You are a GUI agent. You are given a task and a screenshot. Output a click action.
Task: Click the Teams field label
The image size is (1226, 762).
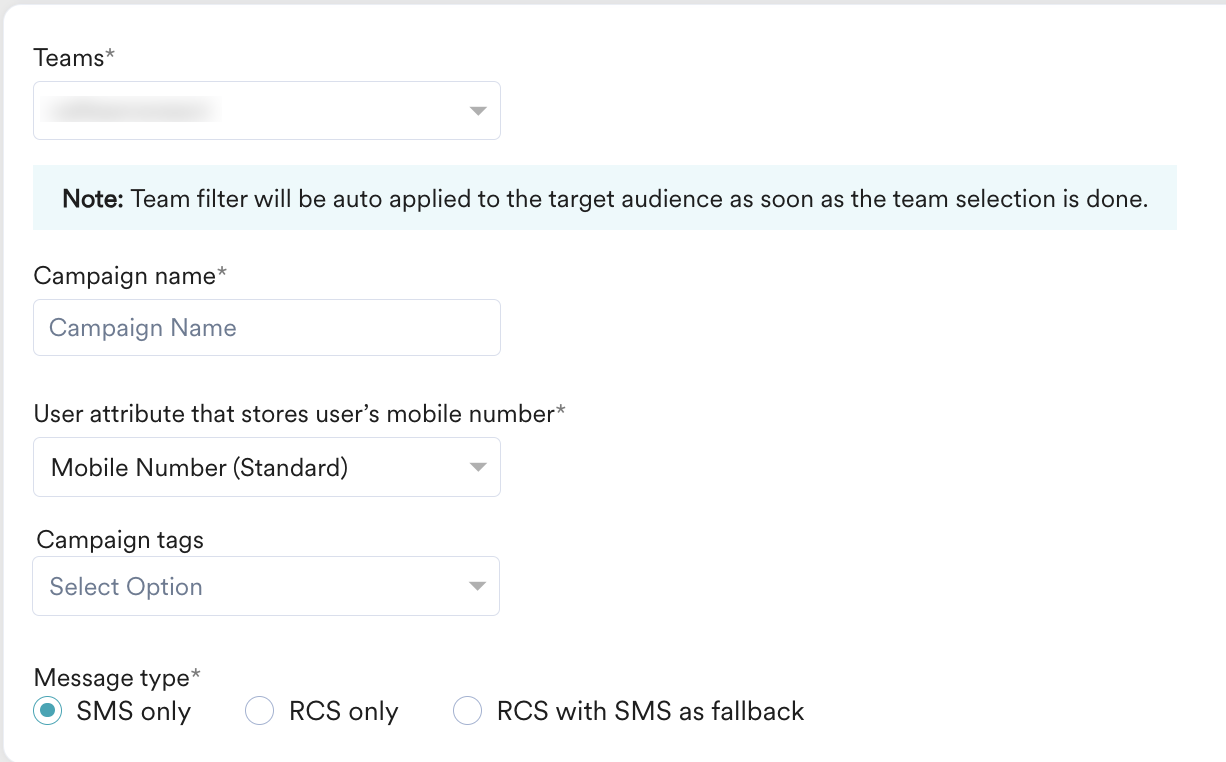point(69,58)
